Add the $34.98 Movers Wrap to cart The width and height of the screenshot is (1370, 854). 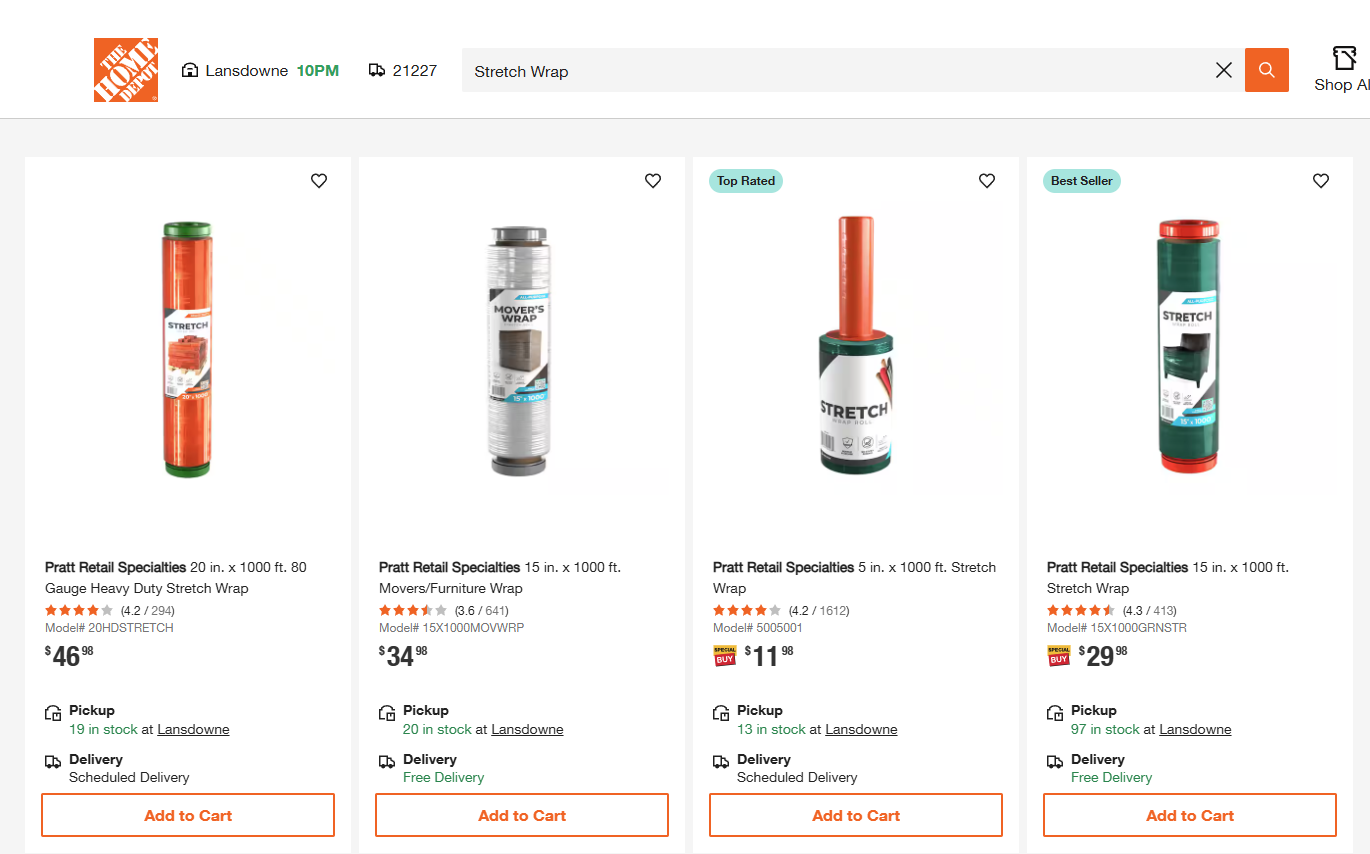(522, 815)
